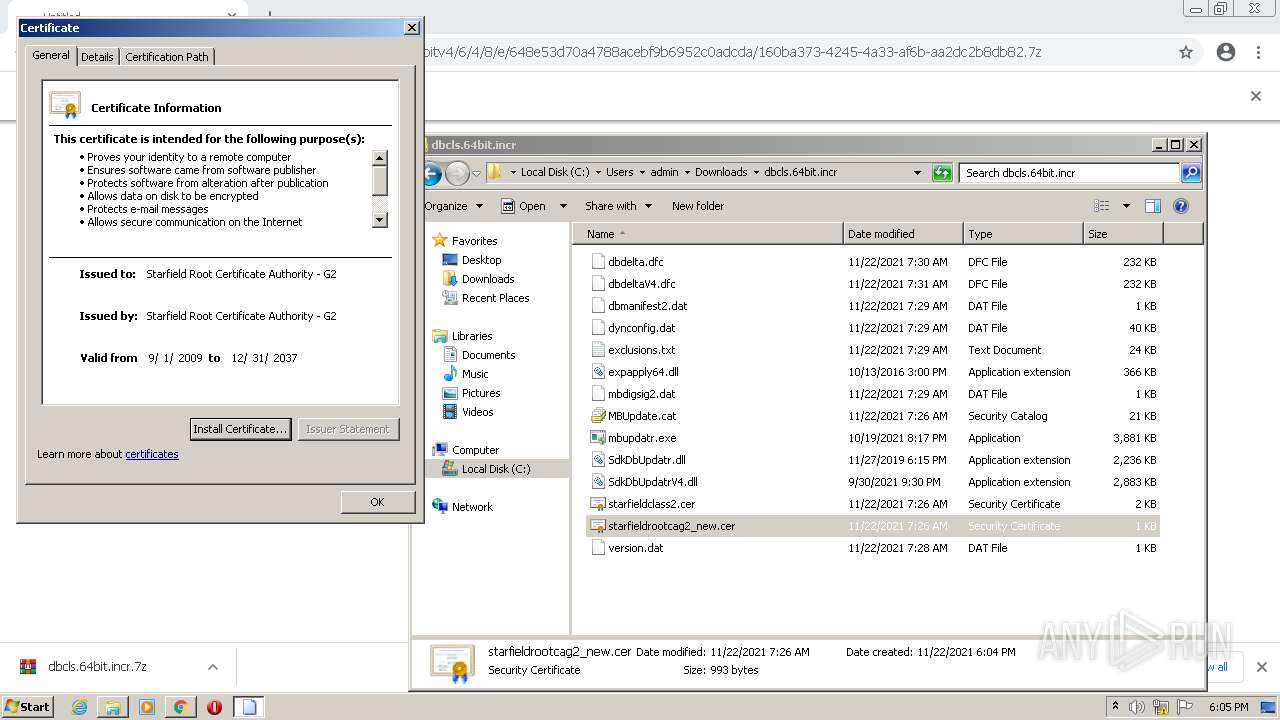Sort by the Size column header
The width and height of the screenshot is (1280, 720).
pyautogui.click(x=1123, y=234)
